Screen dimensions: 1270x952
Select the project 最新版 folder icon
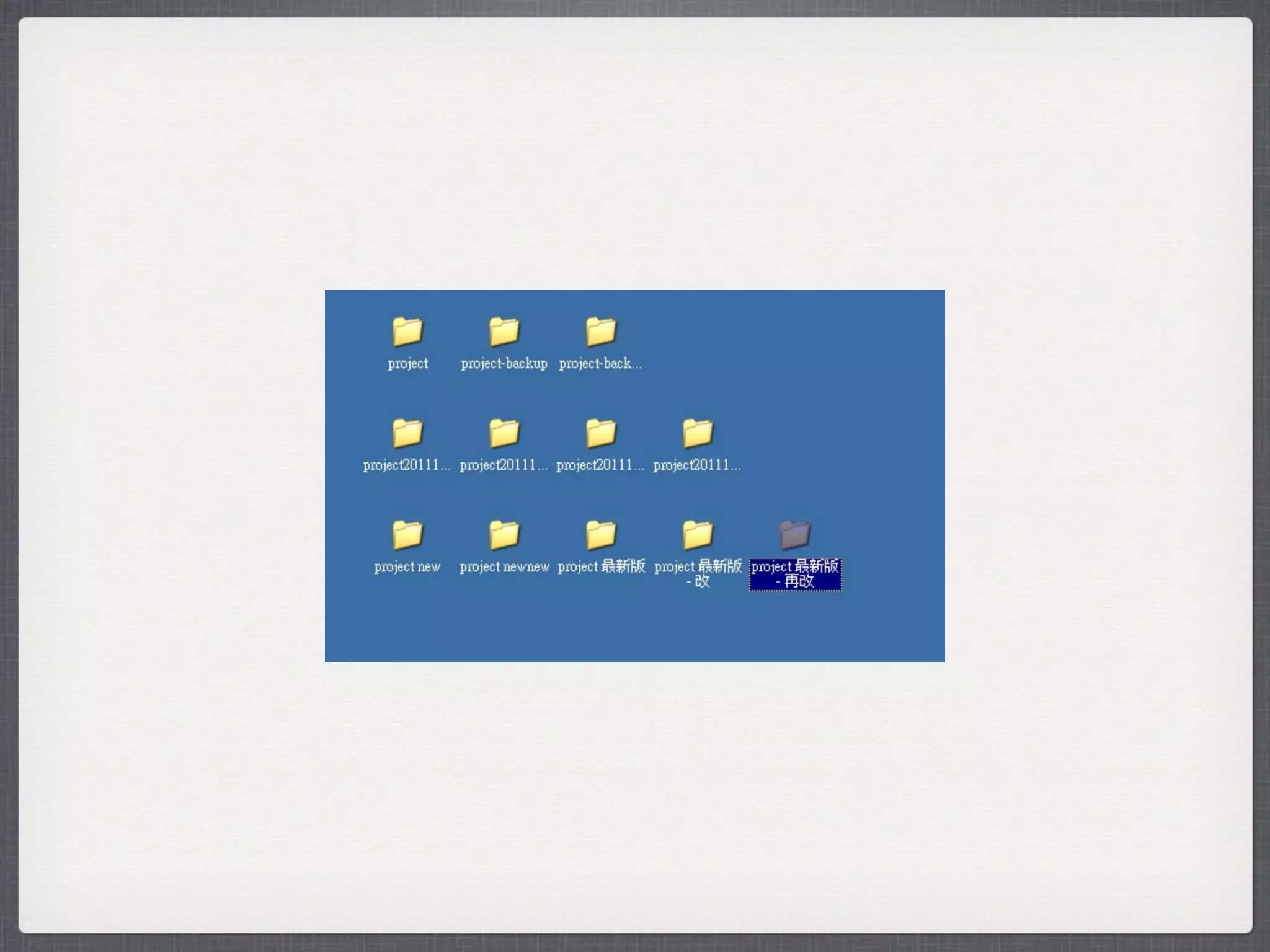point(600,534)
